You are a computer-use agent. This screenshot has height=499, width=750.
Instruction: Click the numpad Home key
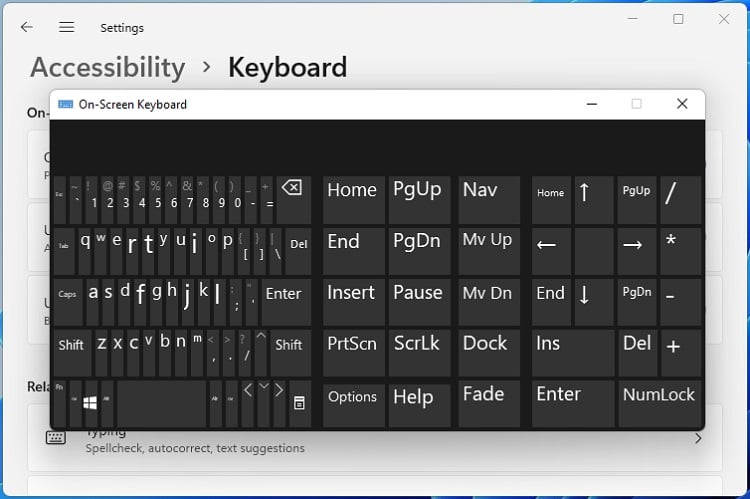pos(551,200)
